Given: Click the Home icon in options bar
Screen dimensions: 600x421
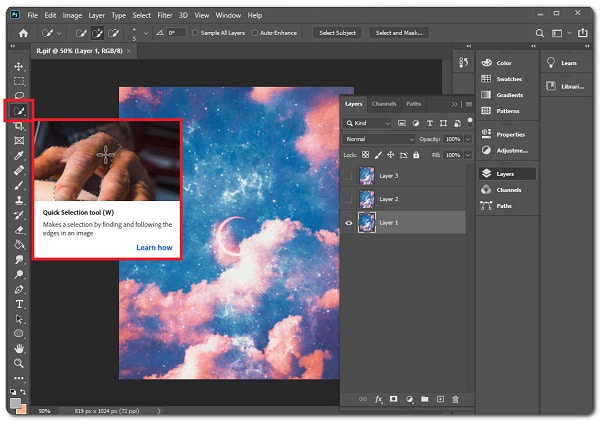Looking at the screenshot, I should [23, 33].
